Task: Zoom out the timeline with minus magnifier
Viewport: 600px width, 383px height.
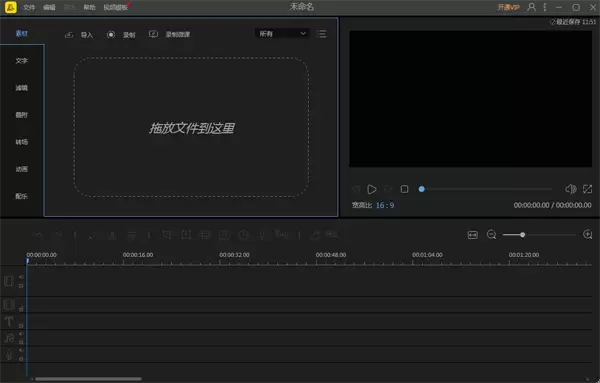Action: (x=491, y=234)
